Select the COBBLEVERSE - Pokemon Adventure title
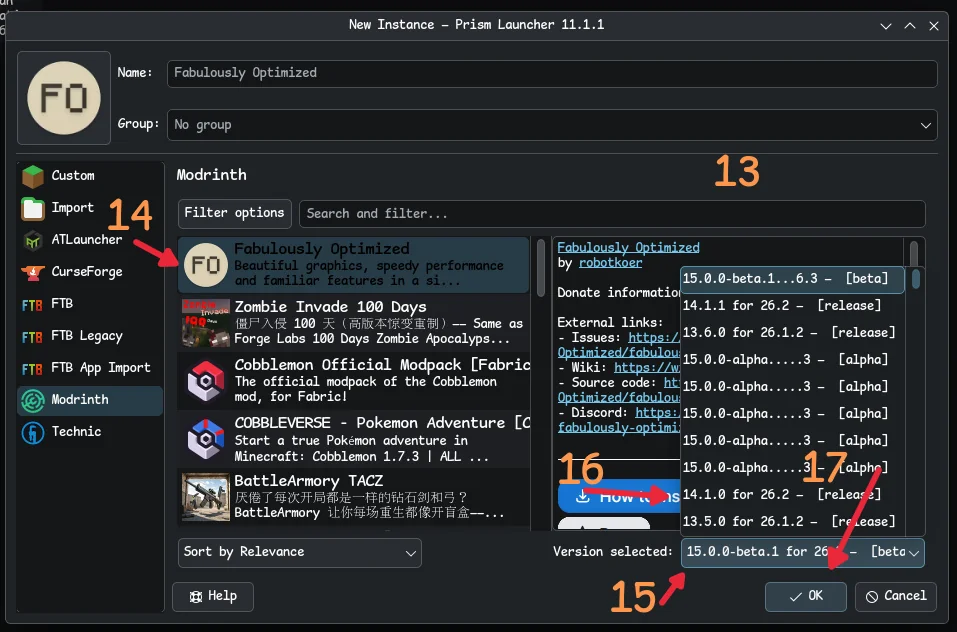This screenshot has width=957, height=632. tap(381, 423)
